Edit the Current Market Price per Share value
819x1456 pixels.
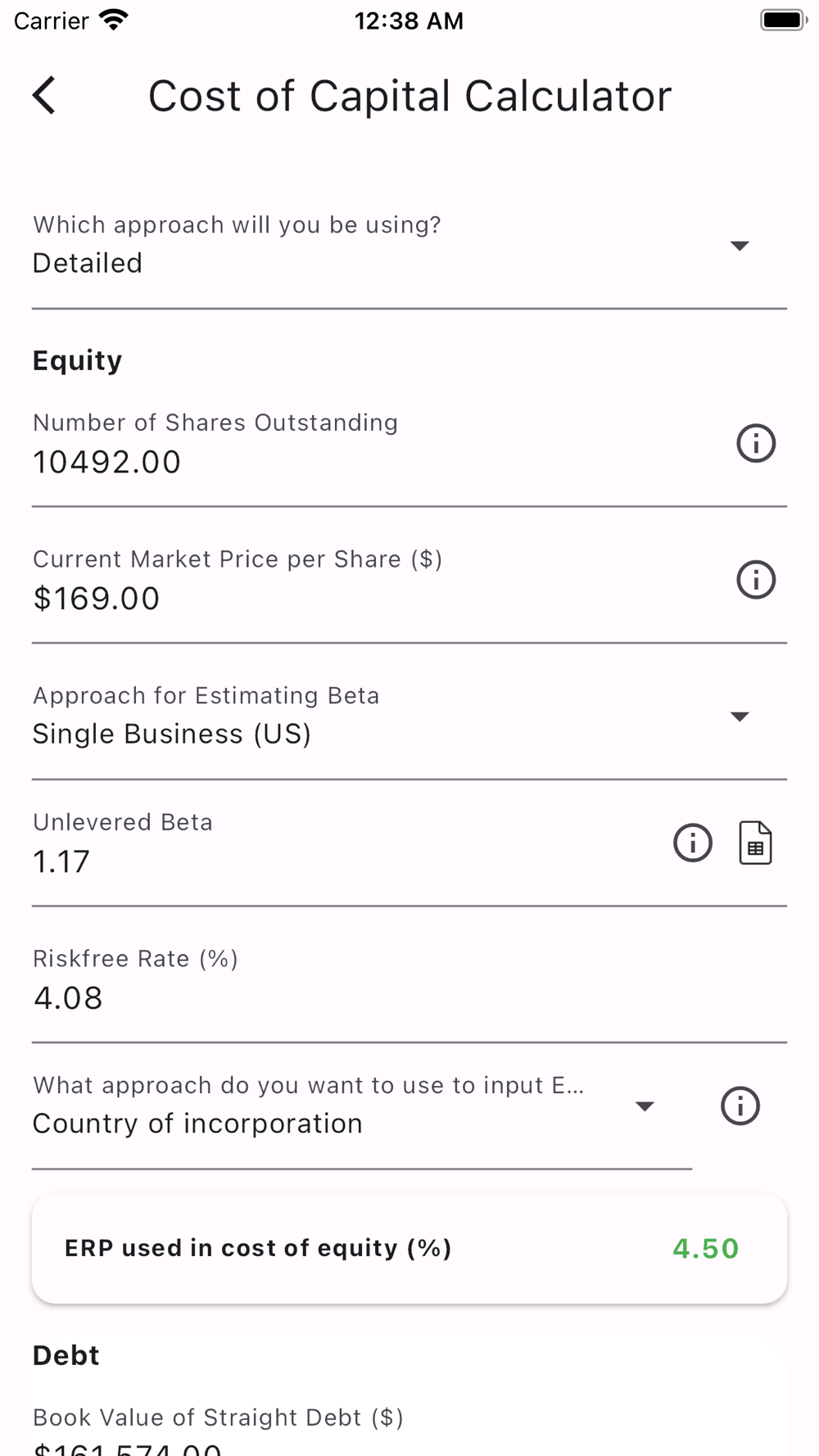tap(360, 599)
